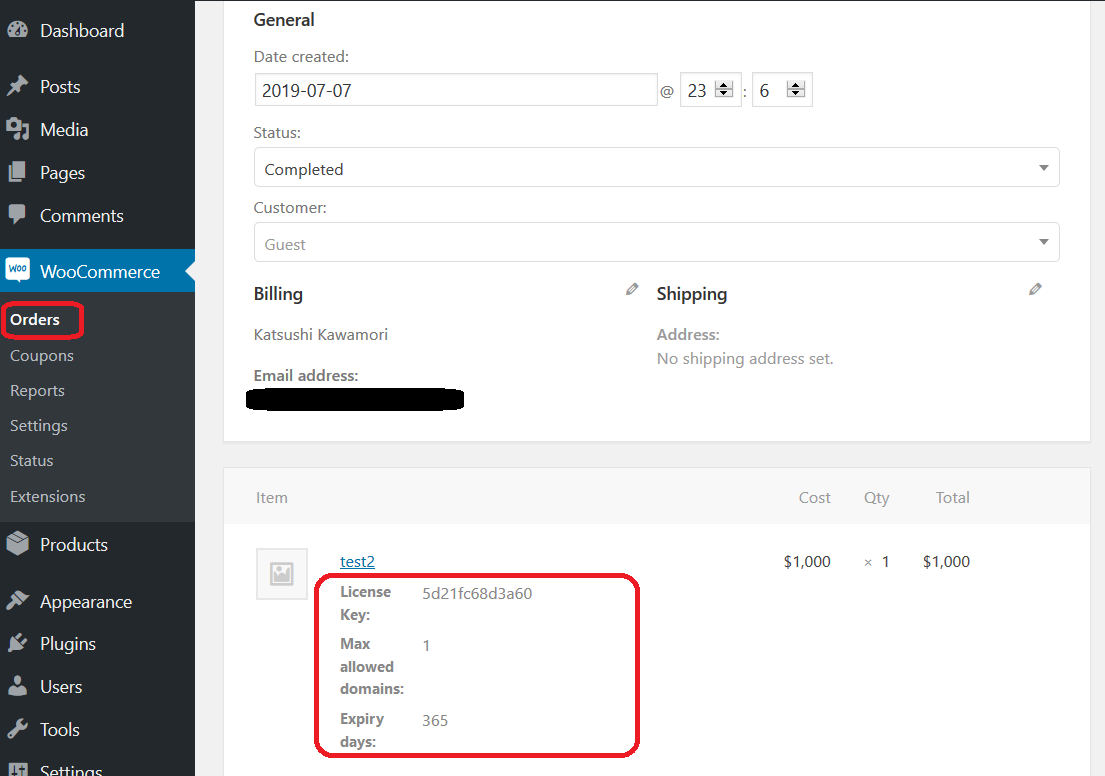
Task: Click the Cost column header
Action: tap(815, 498)
